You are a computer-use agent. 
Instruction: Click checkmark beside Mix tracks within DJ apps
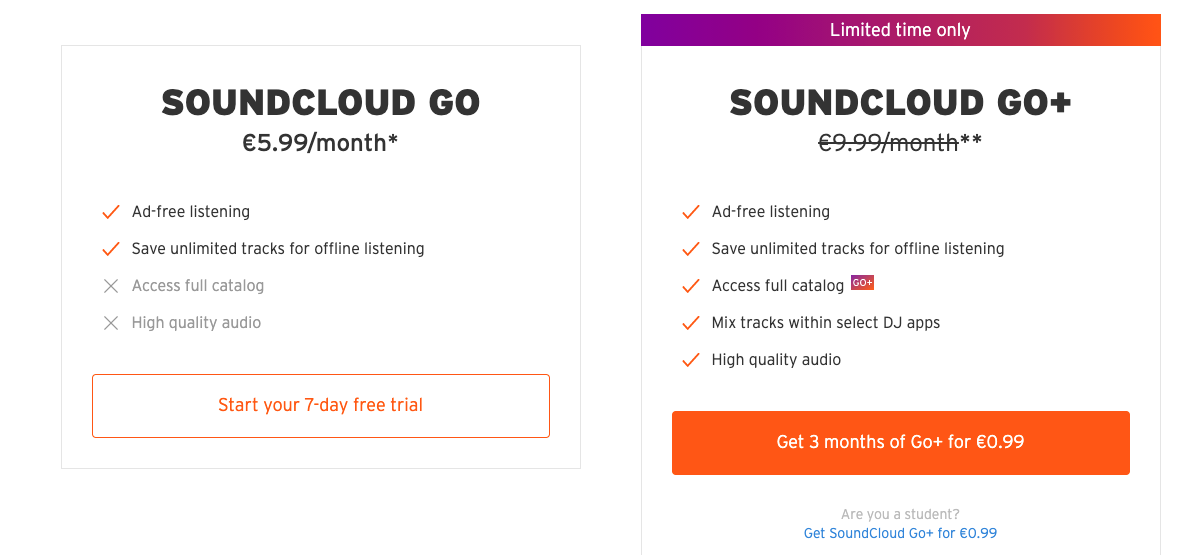[x=691, y=323]
